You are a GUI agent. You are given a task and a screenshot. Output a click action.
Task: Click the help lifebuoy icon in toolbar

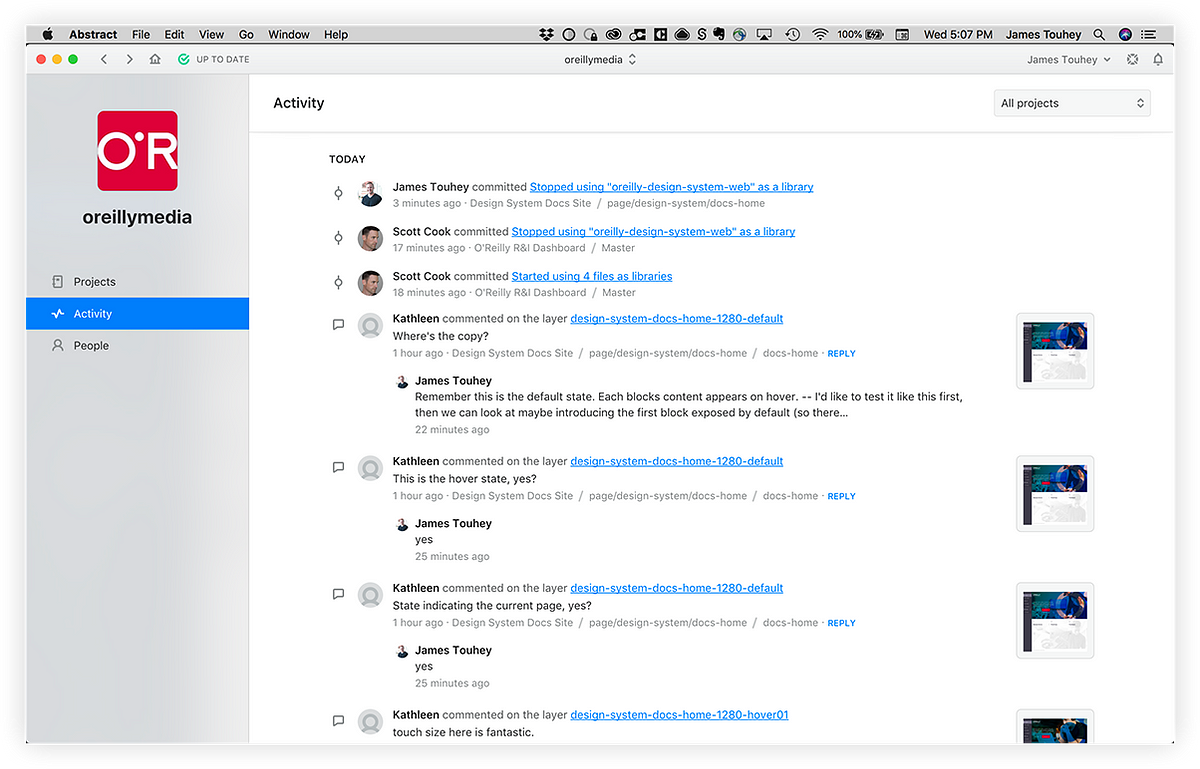pos(1132,60)
